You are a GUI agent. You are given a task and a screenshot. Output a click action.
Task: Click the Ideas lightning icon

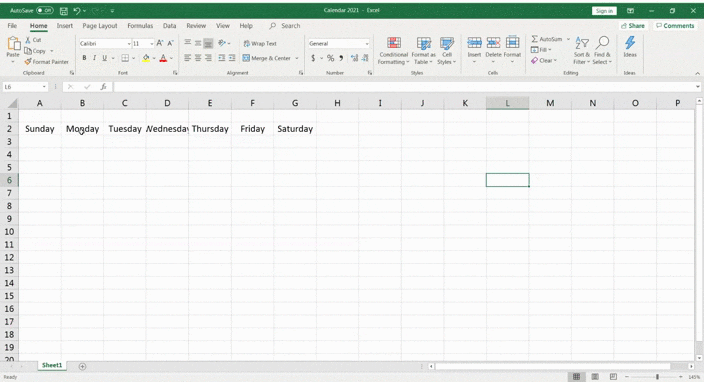[630, 43]
